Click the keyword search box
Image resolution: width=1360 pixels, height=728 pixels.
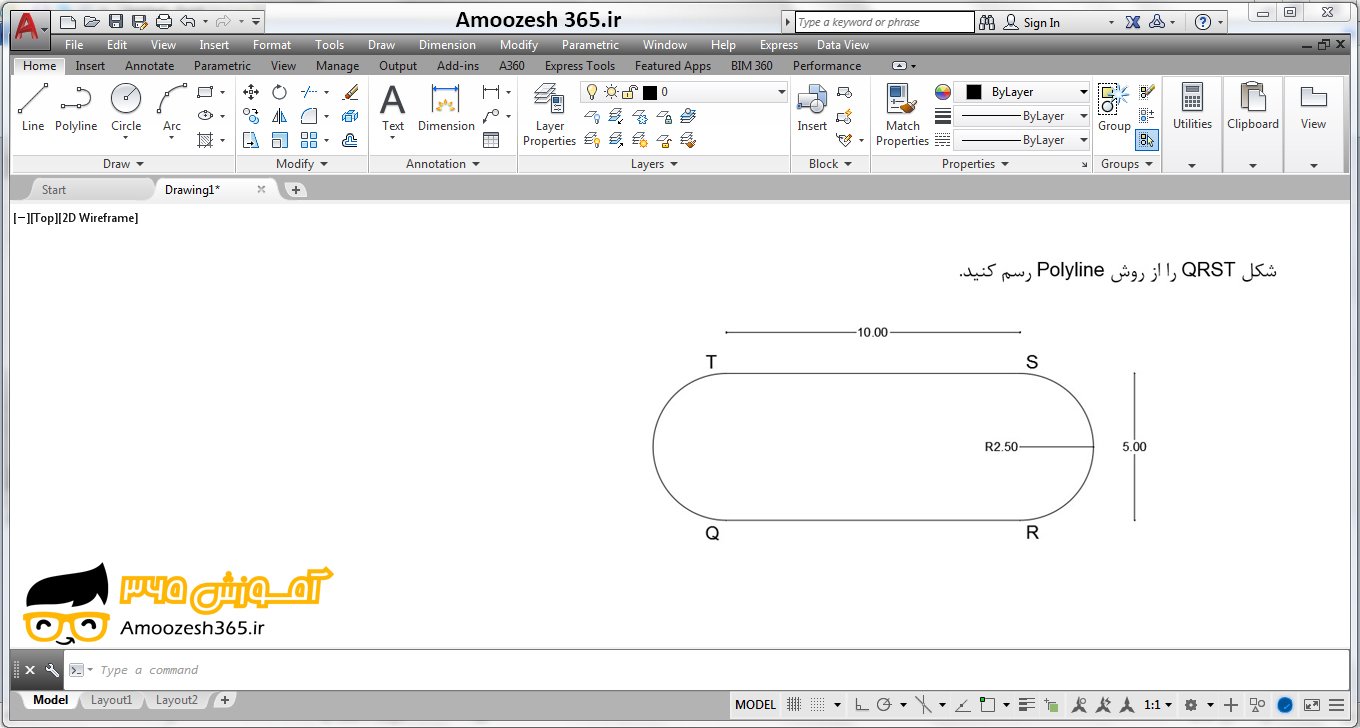click(x=884, y=22)
